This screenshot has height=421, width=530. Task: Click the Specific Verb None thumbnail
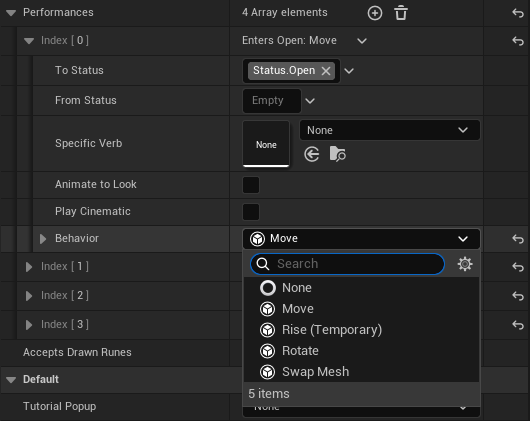(x=266, y=144)
